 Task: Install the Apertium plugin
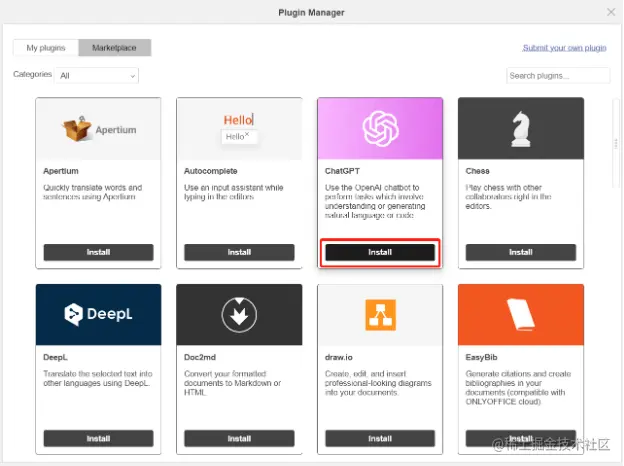click(x=98, y=252)
